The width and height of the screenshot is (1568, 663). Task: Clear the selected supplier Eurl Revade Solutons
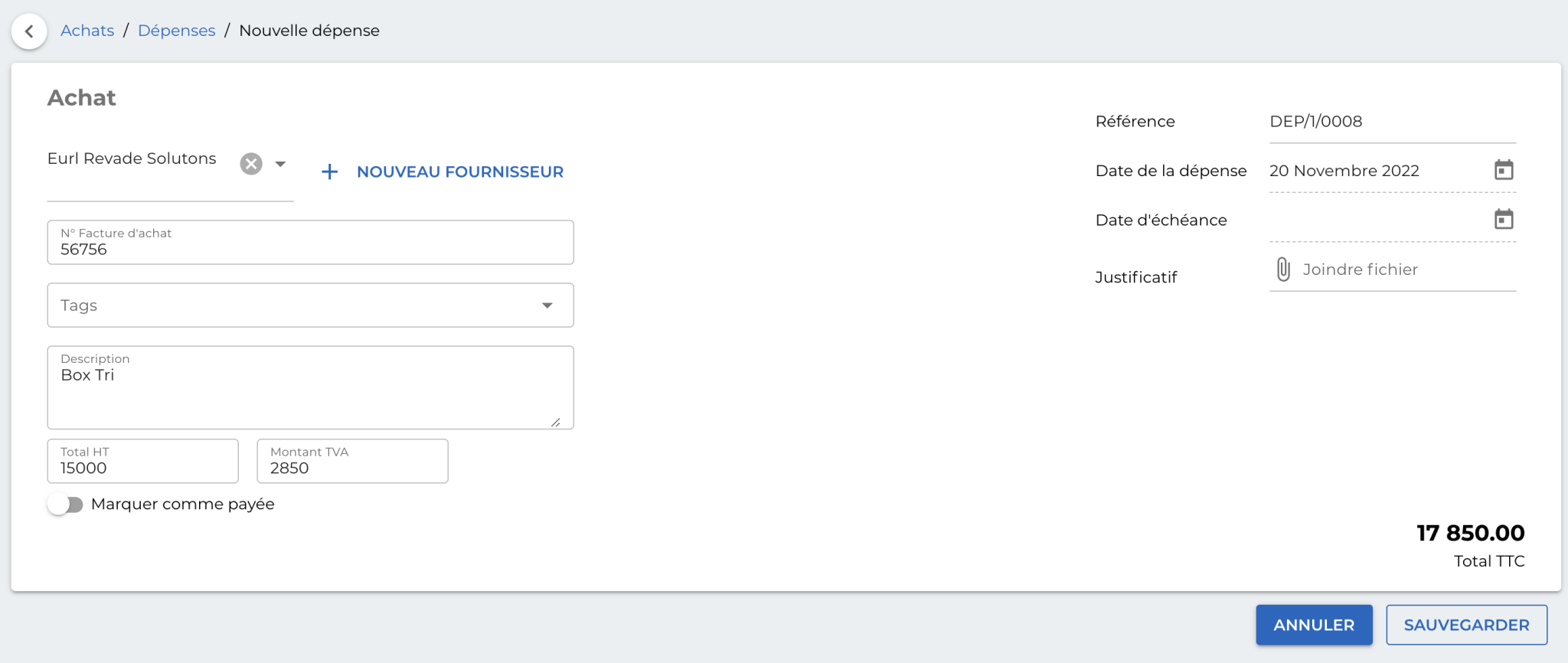(250, 163)
